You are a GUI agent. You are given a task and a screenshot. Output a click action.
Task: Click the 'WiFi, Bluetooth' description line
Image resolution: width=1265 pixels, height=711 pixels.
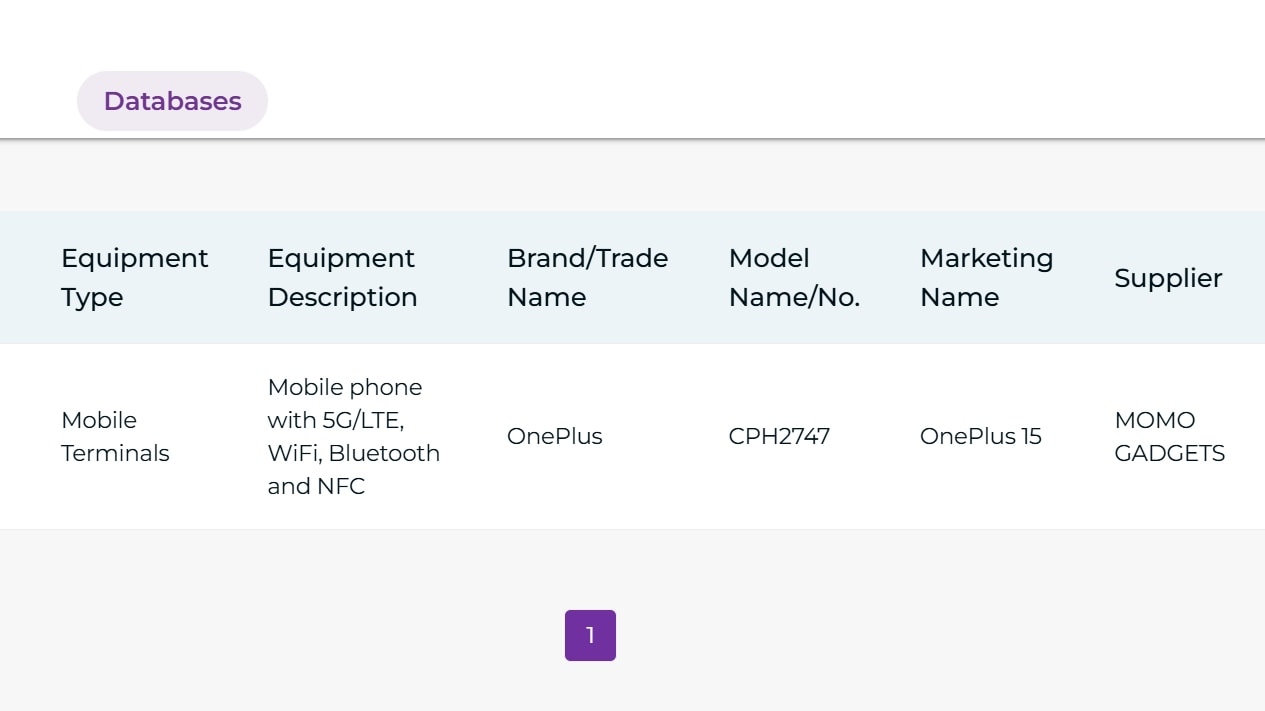pyautogui.click(x=353, y=453)
